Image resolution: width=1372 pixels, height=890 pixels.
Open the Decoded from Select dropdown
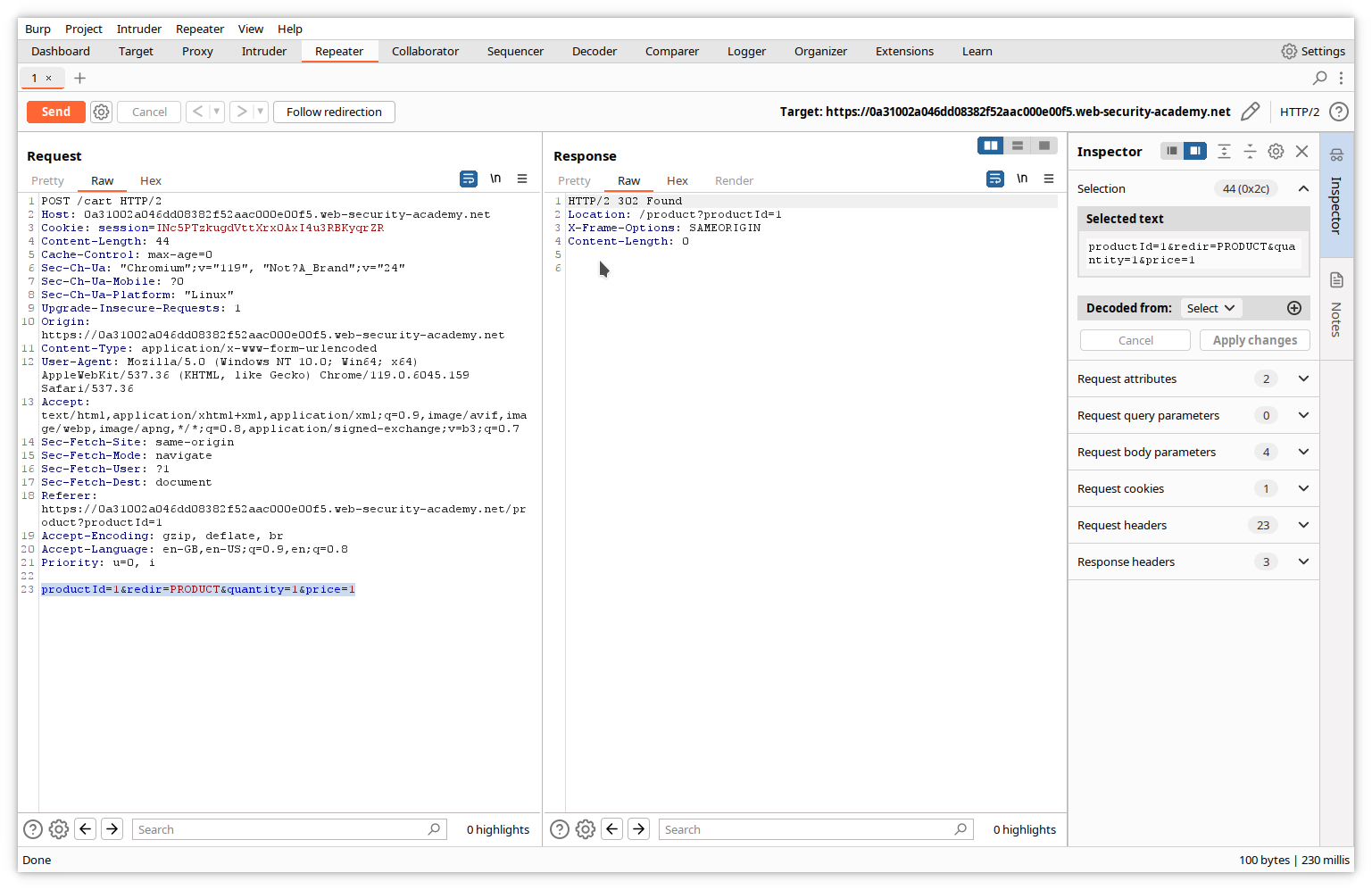coord(1210,308)
